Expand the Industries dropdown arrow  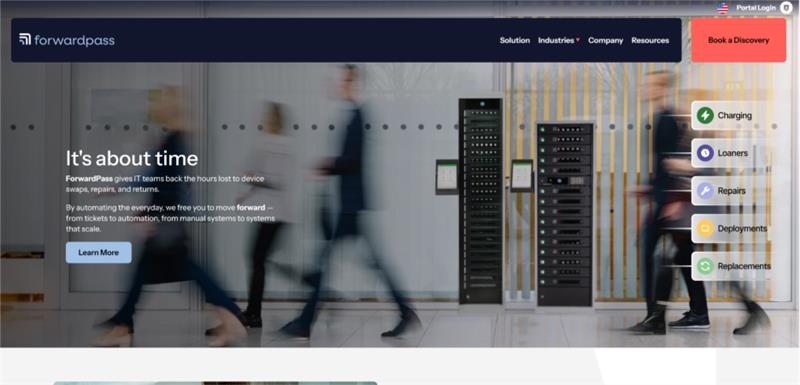click(x=578, y=40)
